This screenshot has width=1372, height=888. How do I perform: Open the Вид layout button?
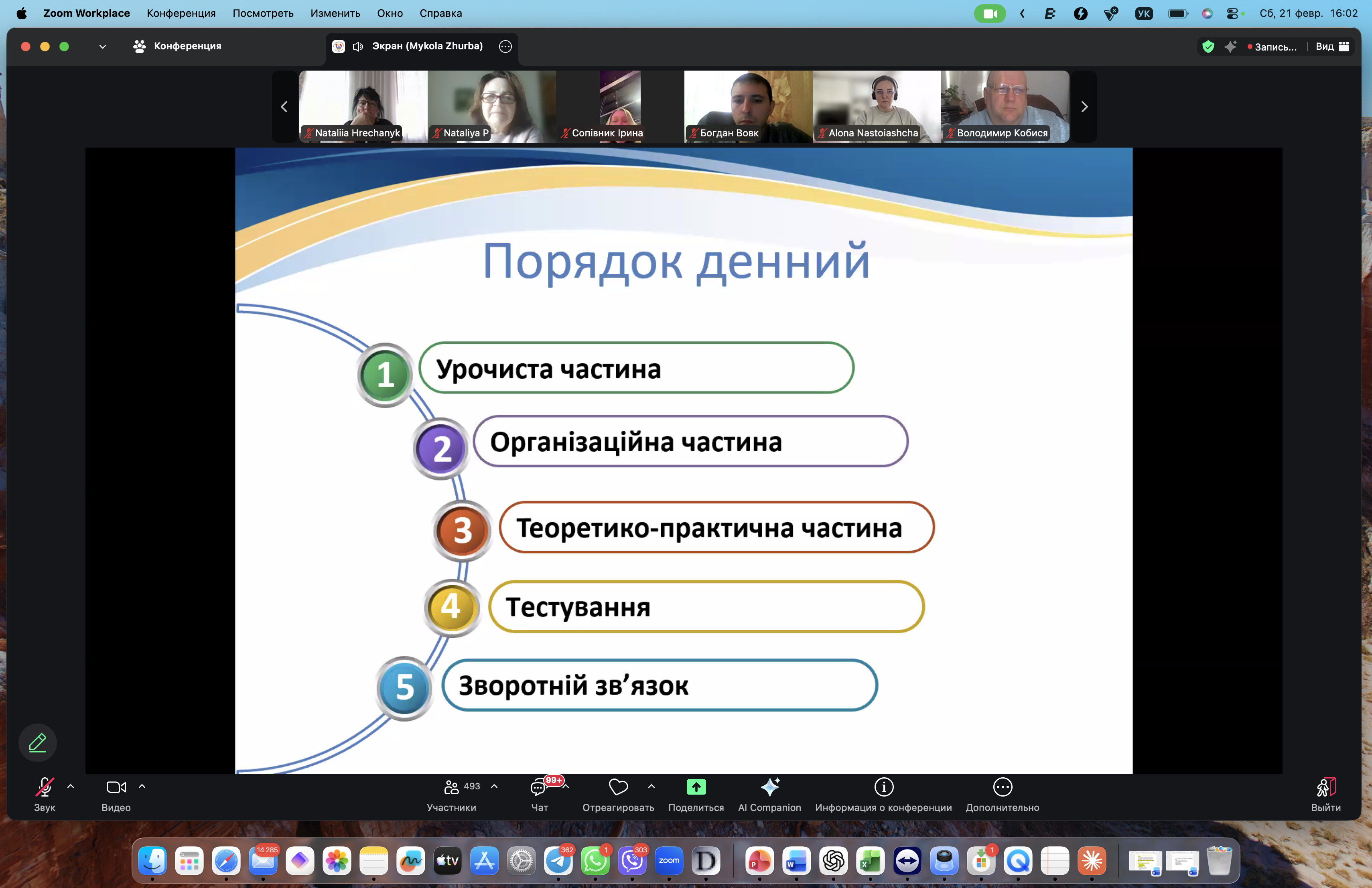(1331, 47)
